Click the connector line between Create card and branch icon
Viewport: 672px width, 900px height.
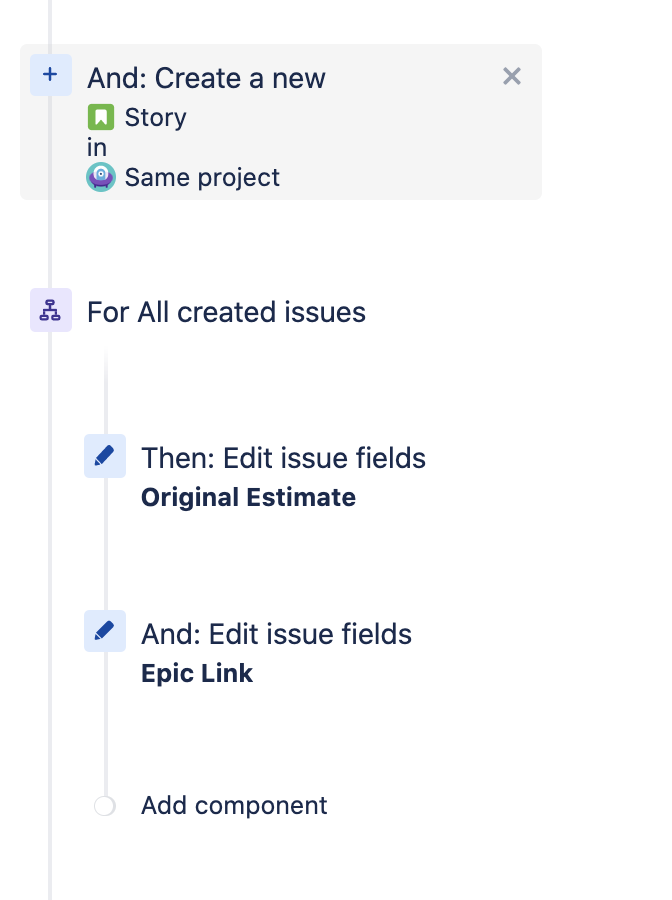tap(51, 244)
